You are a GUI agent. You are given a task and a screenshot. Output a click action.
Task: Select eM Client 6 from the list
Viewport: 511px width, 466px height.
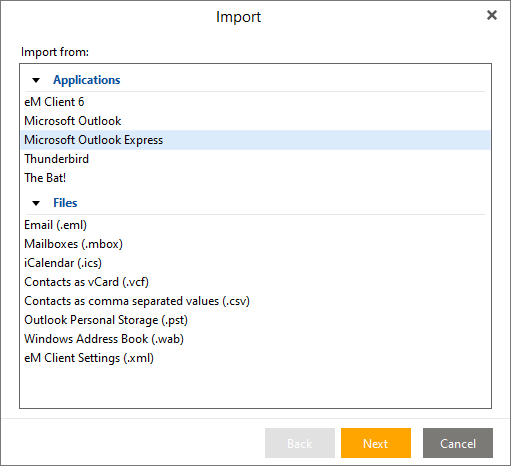255,102
